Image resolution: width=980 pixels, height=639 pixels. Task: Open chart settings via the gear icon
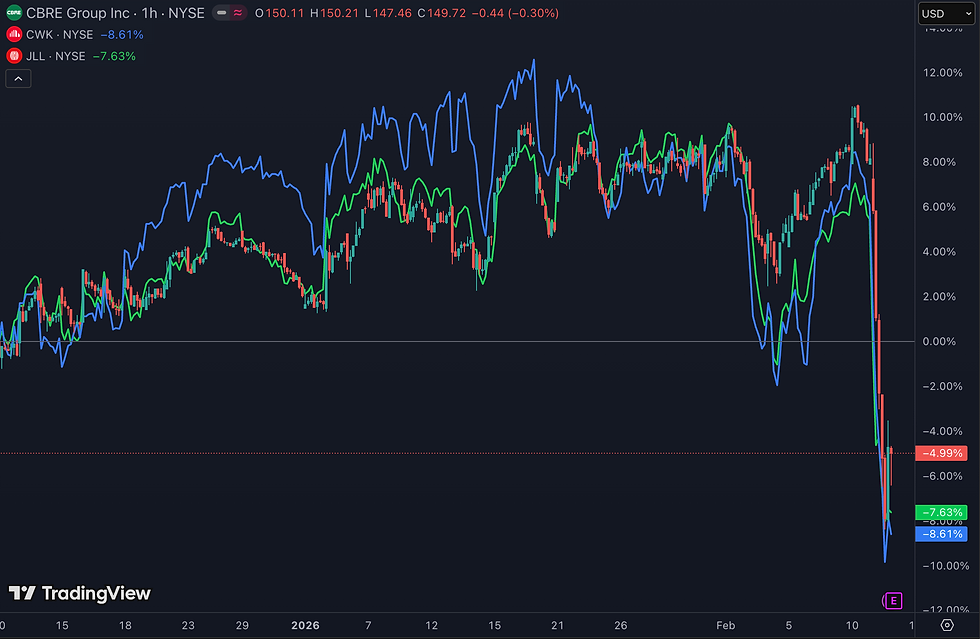pyautogui.click(x=947, y=625)
